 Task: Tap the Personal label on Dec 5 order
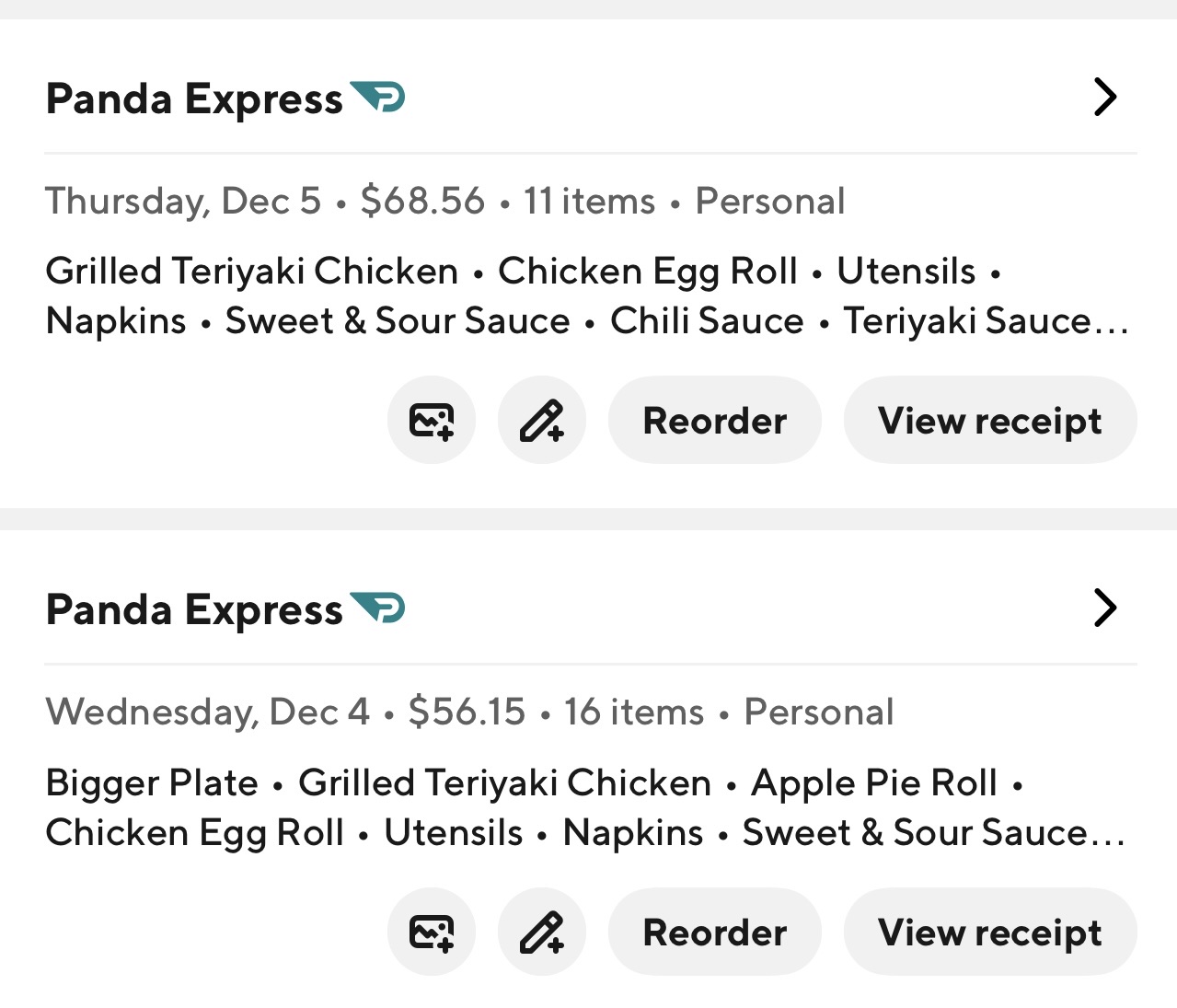[769, 201]
